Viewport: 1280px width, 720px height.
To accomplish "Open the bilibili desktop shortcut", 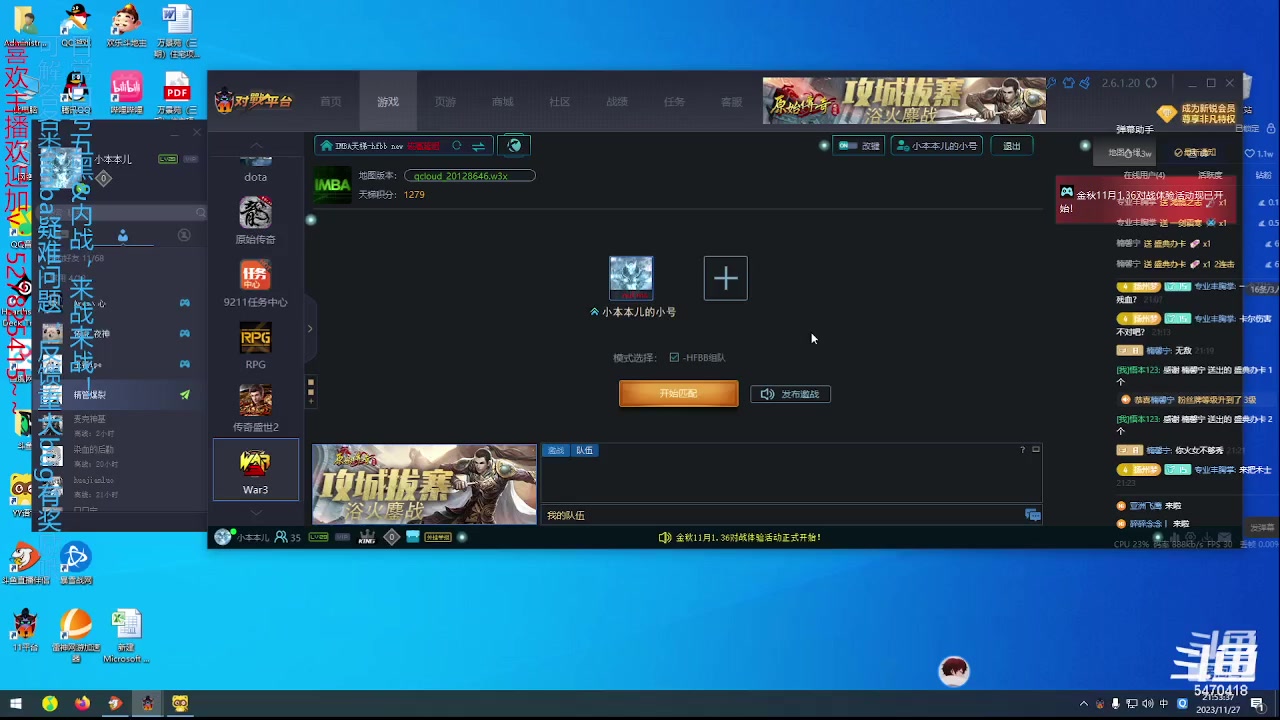I will 126,93.
